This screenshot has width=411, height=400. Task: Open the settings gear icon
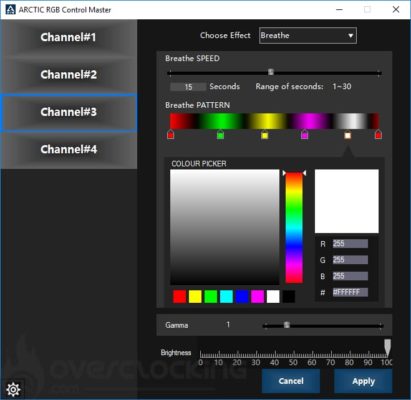tap(13, 389)
